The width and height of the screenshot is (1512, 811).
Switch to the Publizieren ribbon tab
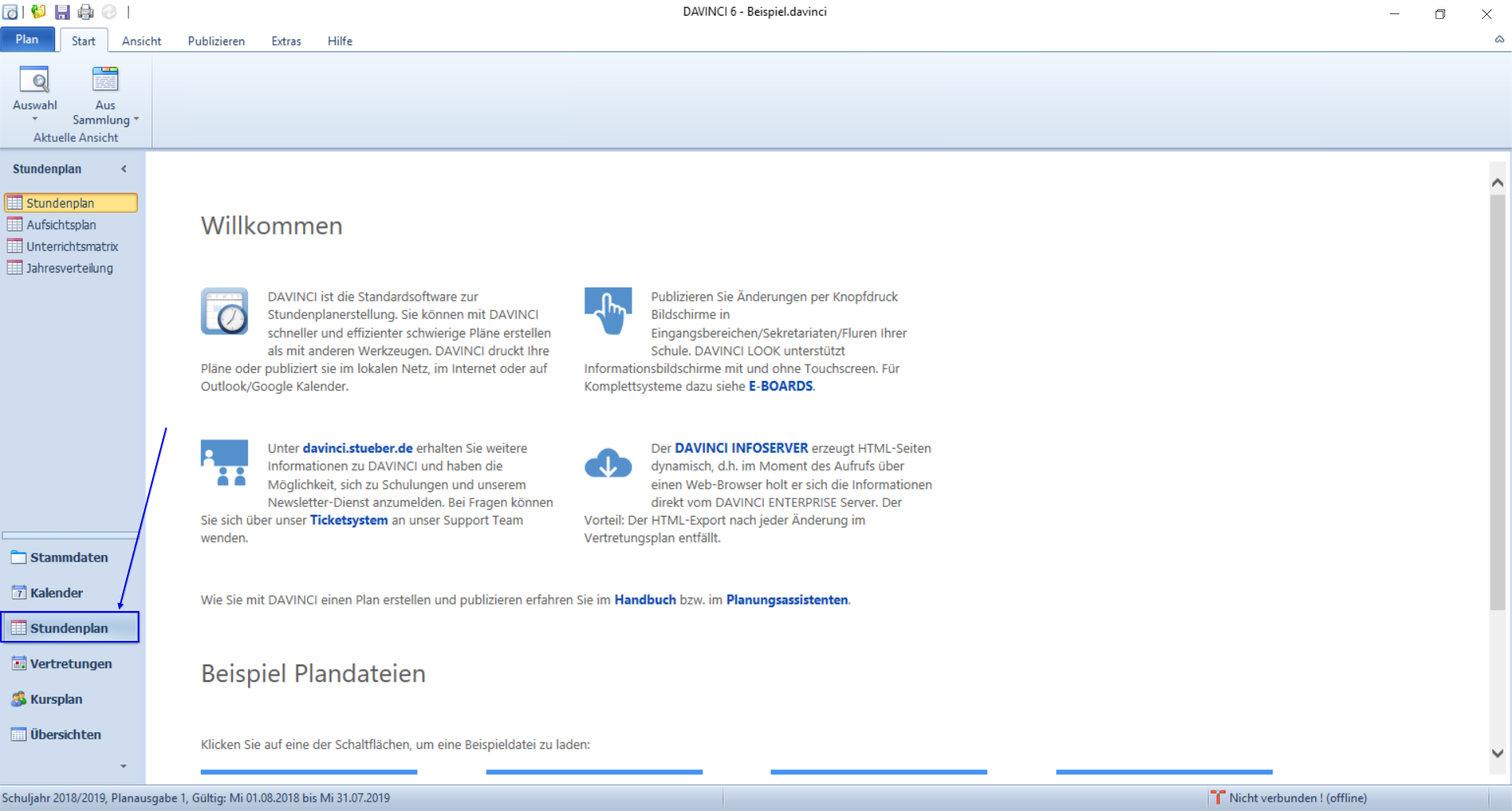click(x=217, y=41)
